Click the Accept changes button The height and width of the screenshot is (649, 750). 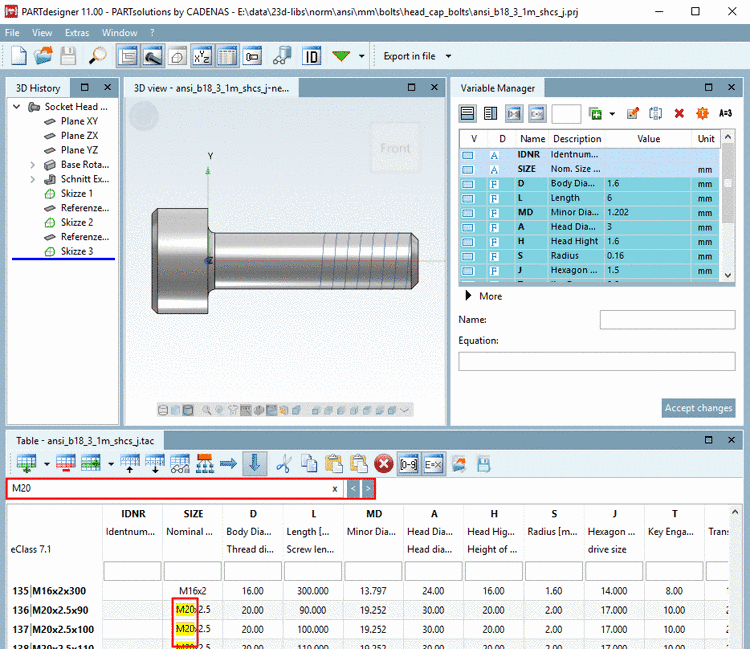tap(698, 407)
